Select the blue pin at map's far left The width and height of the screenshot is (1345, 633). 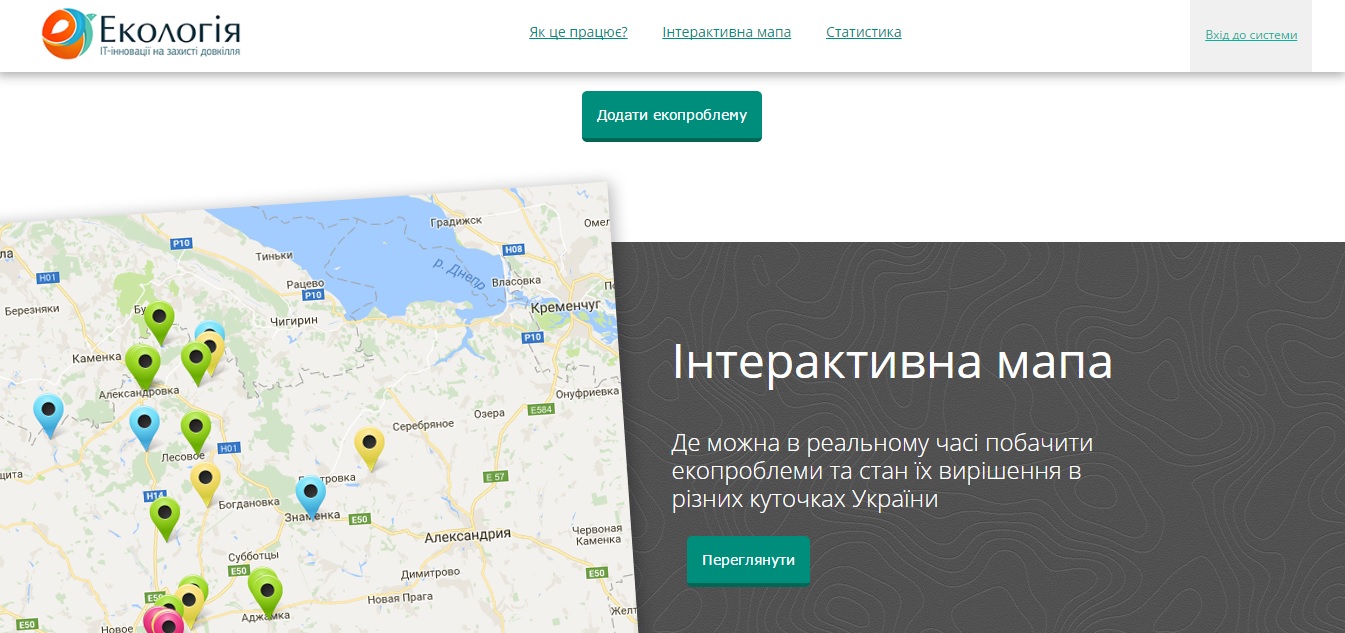click(48, 415)
